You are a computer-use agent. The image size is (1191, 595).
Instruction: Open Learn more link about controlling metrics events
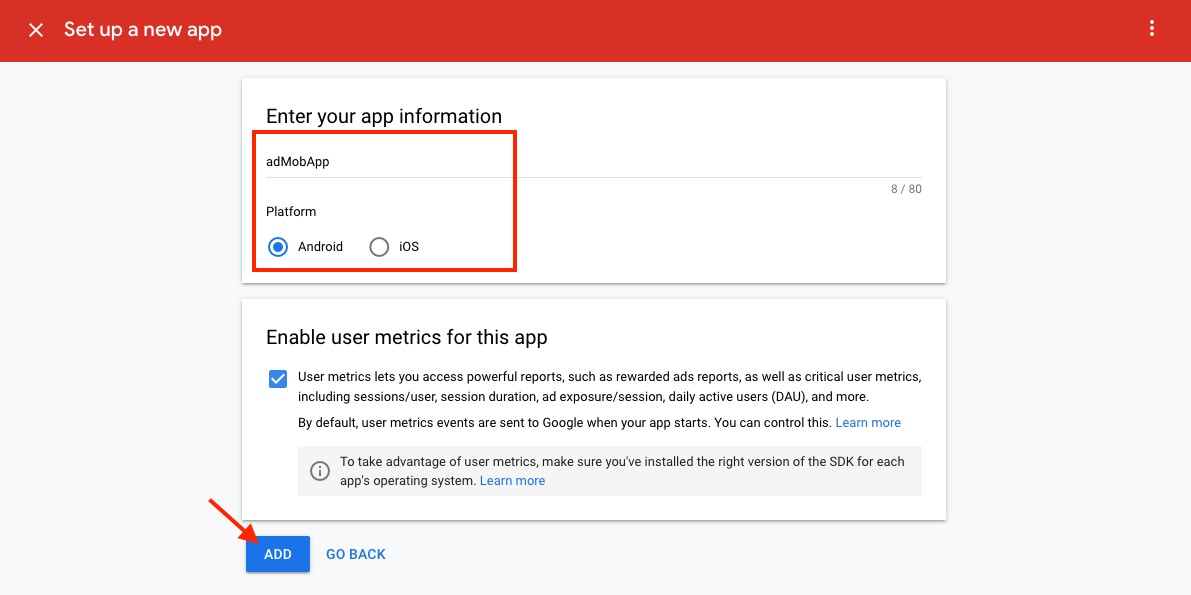coord(867,423)
